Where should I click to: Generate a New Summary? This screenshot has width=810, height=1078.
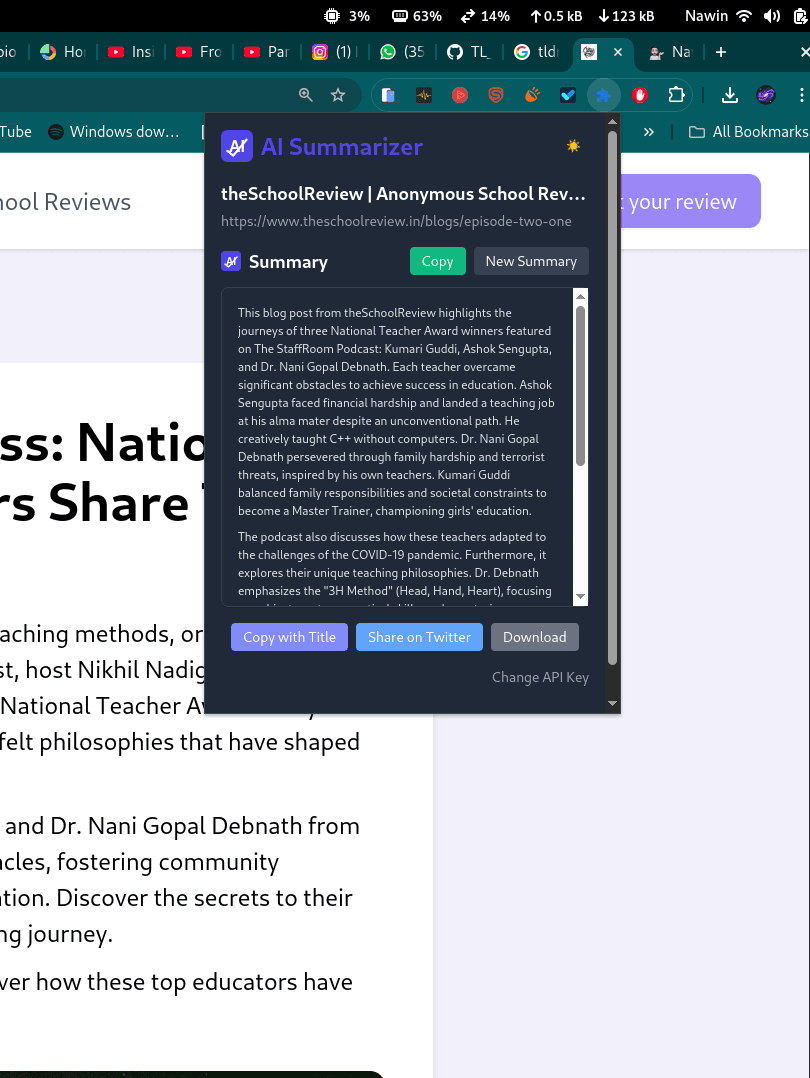531,261
